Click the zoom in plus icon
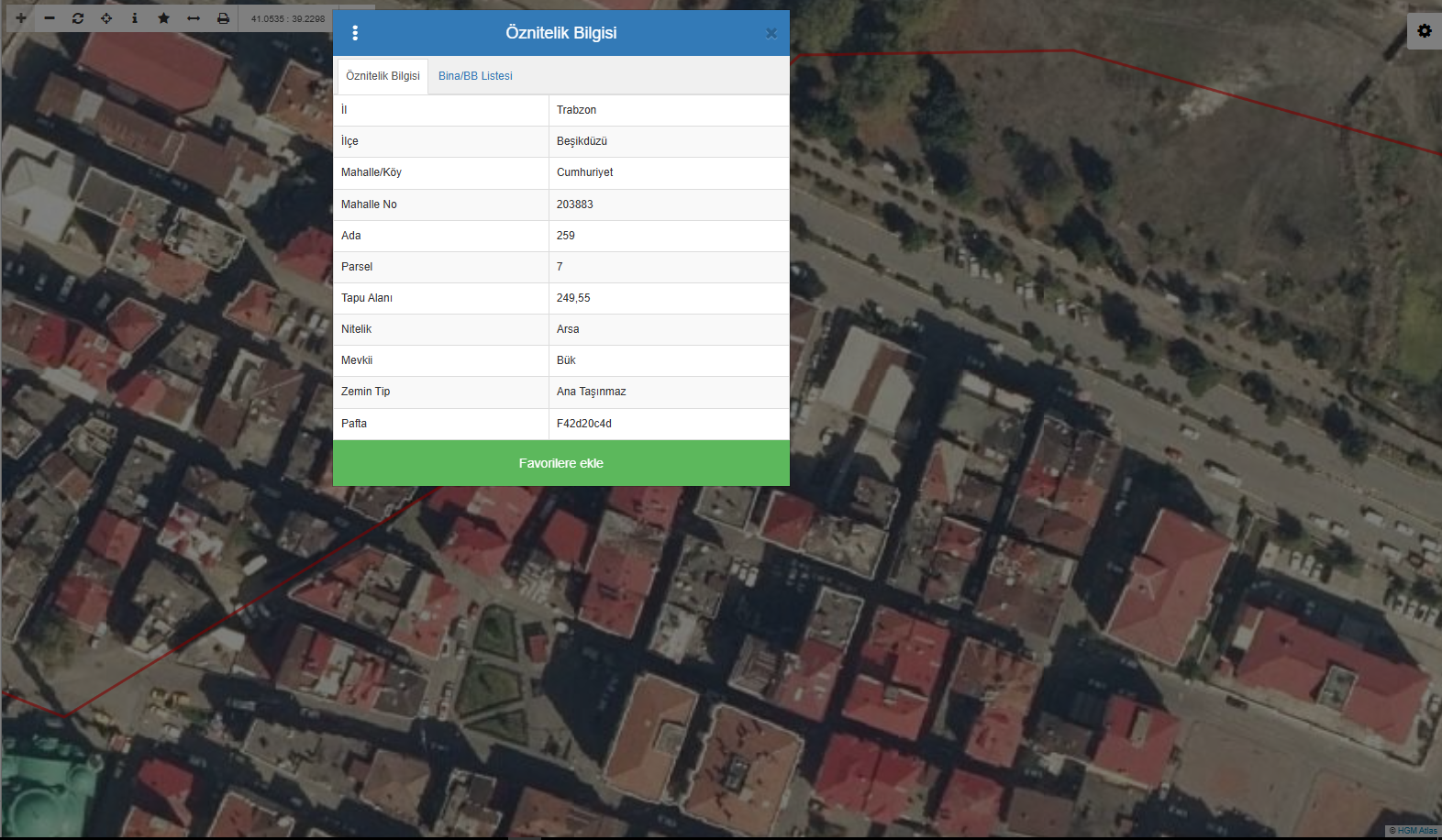The image size is (1442, 840). pyautogui.click(x=21, y=18)
